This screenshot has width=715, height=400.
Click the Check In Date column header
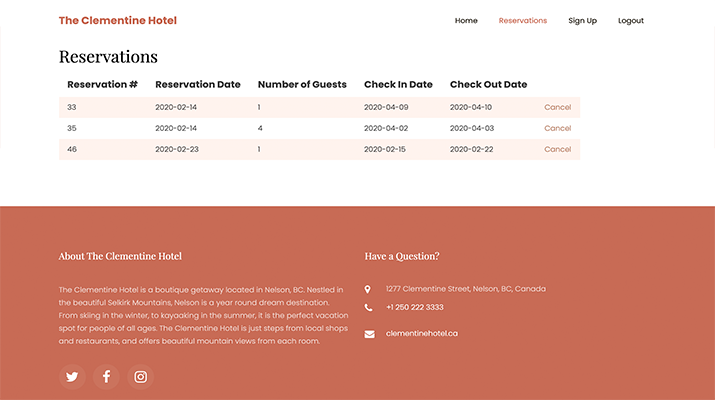coord(398,84)
